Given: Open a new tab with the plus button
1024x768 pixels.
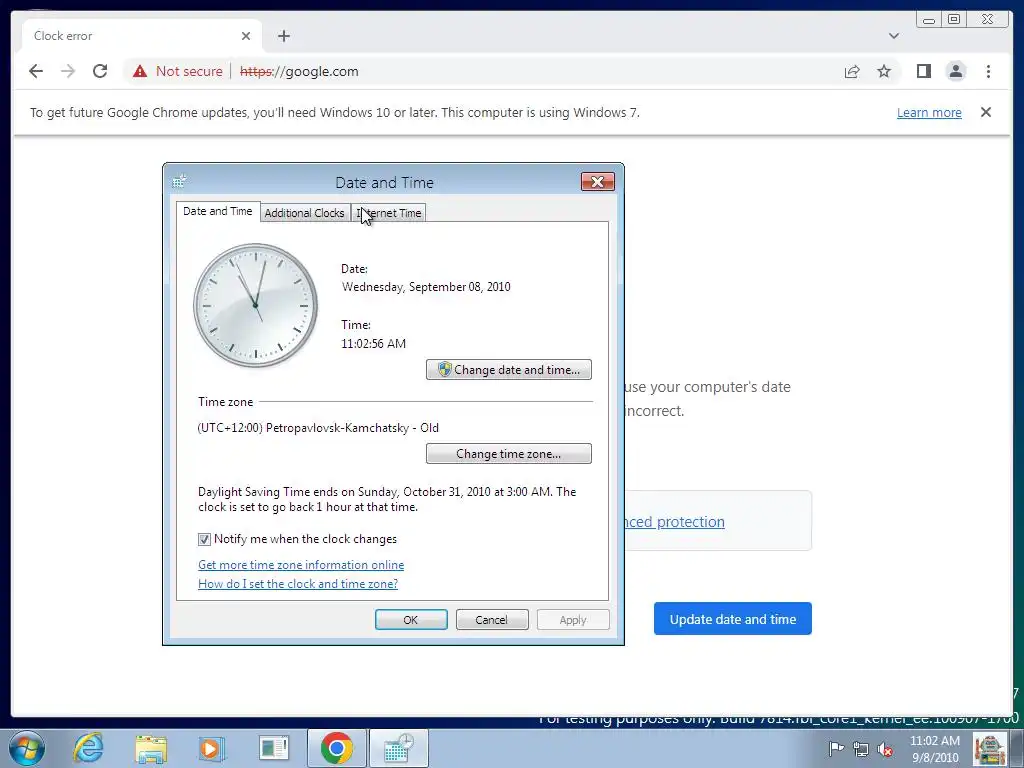Looking at the screenshot, I should [x=283, y=36].
